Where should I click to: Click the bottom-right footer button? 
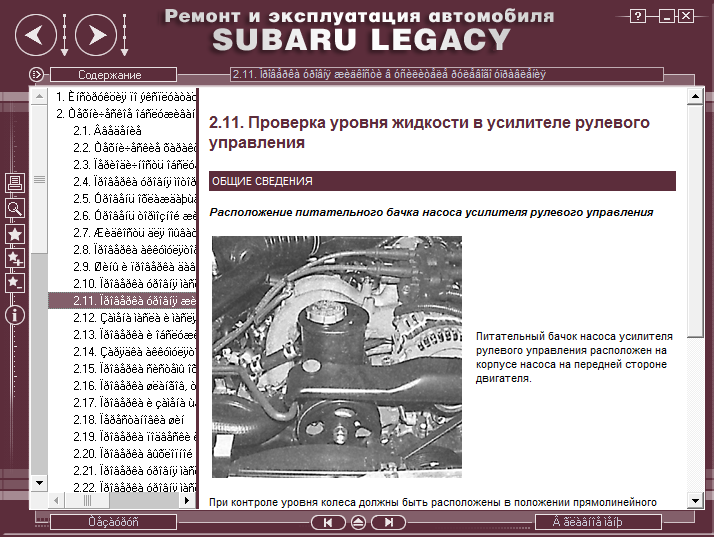[598, 522]
